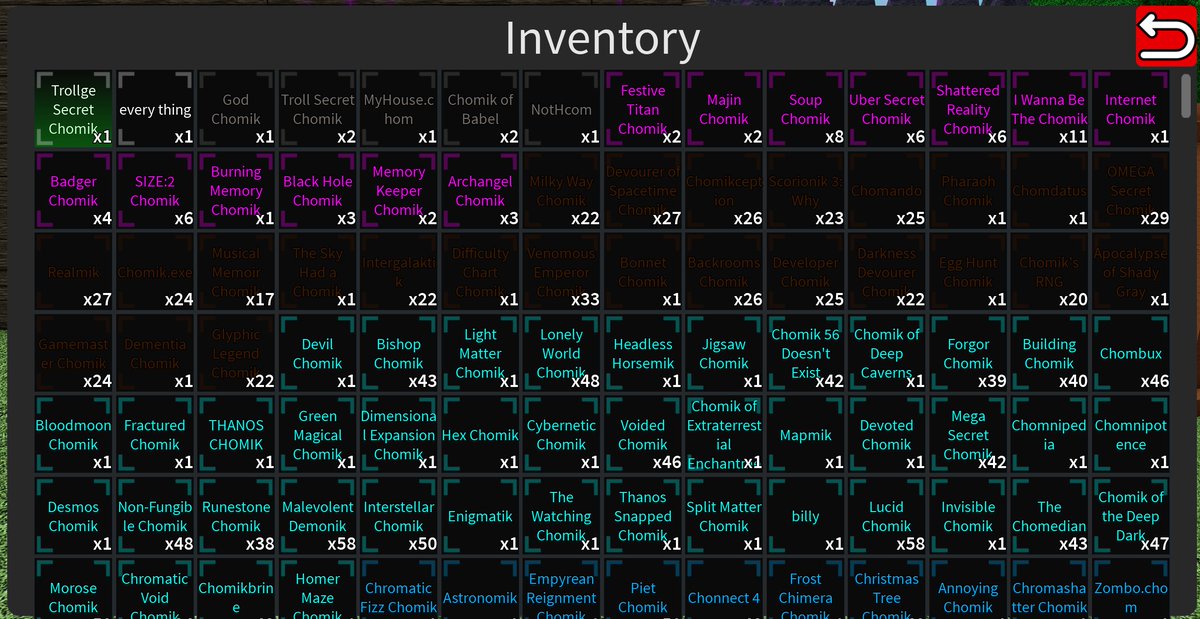Open the Realmik slot

[74, 272]
